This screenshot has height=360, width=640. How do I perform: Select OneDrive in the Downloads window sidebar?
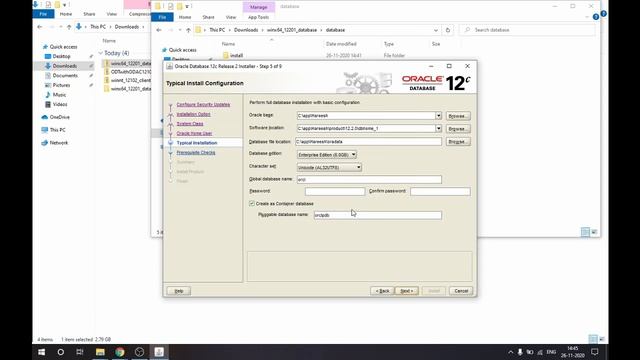59,117
